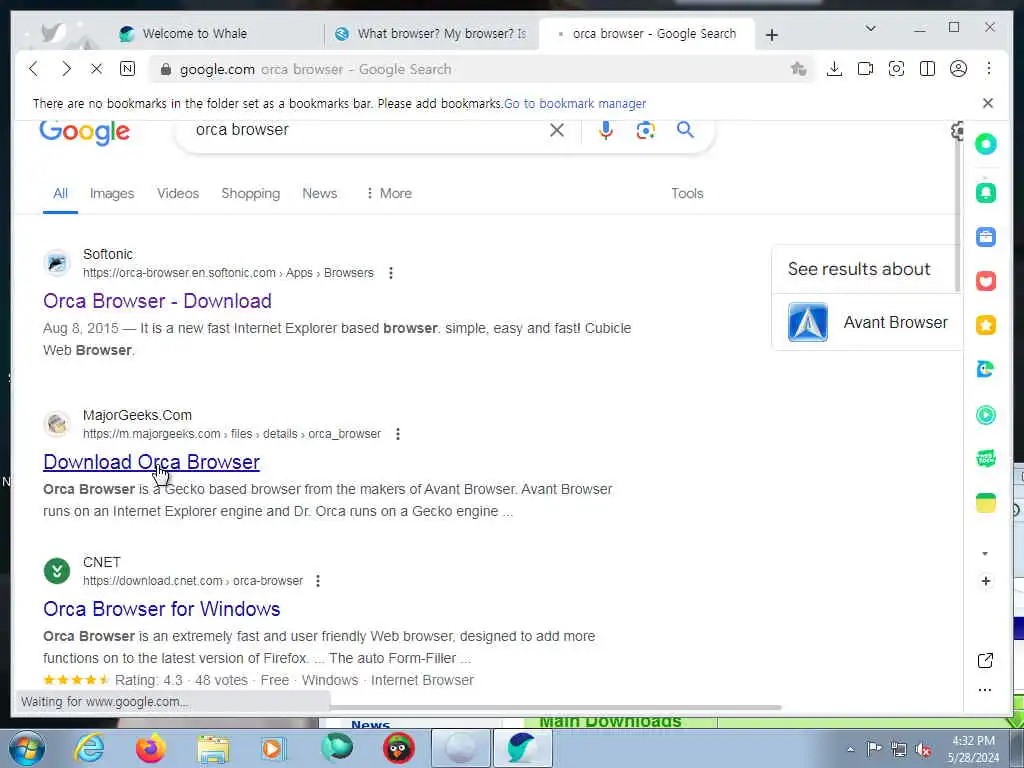Toggle the split view dual-pane icon
Viewport: 1024px width, 768px height.
[x=927, y=69]
